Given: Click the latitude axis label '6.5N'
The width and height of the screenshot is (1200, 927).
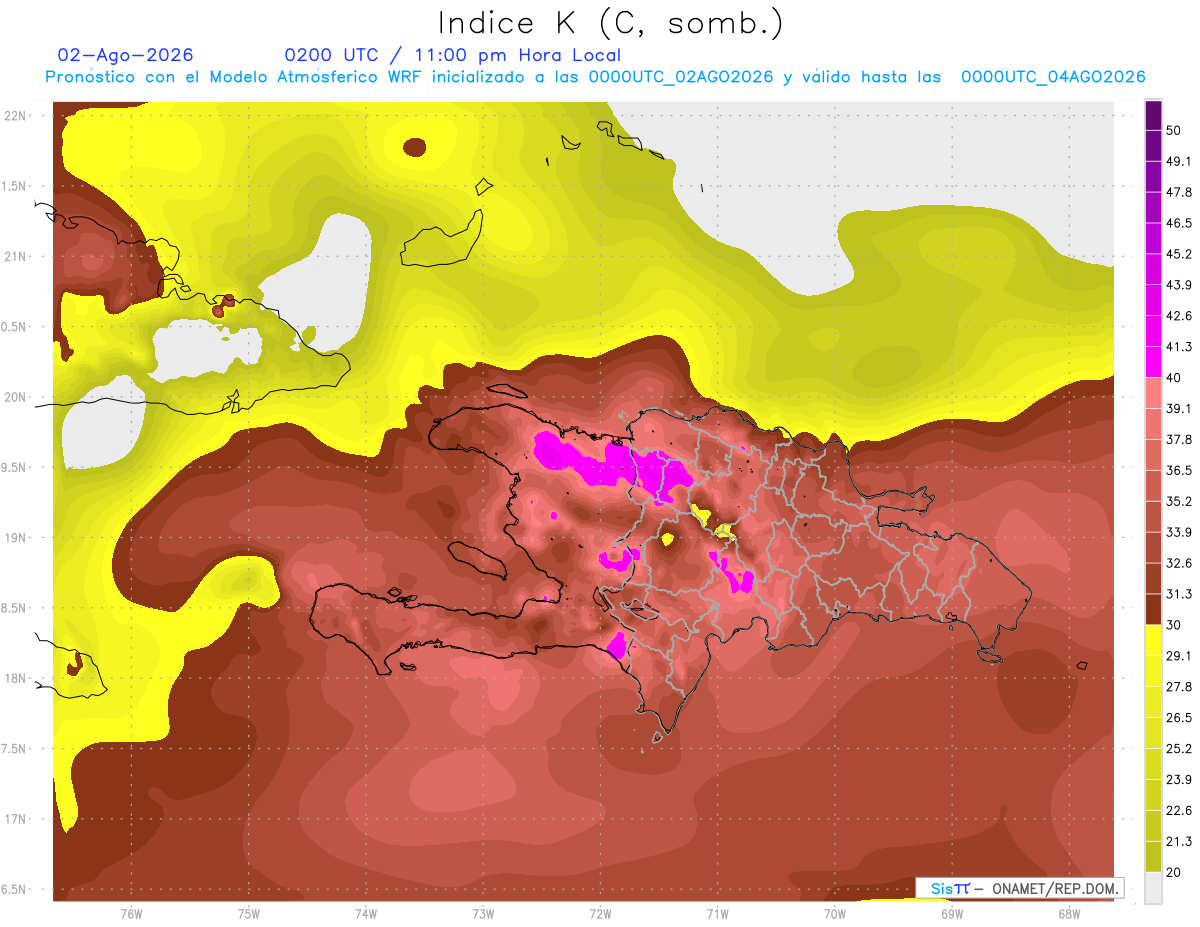Looking at the screenshot, I should 13,890.
